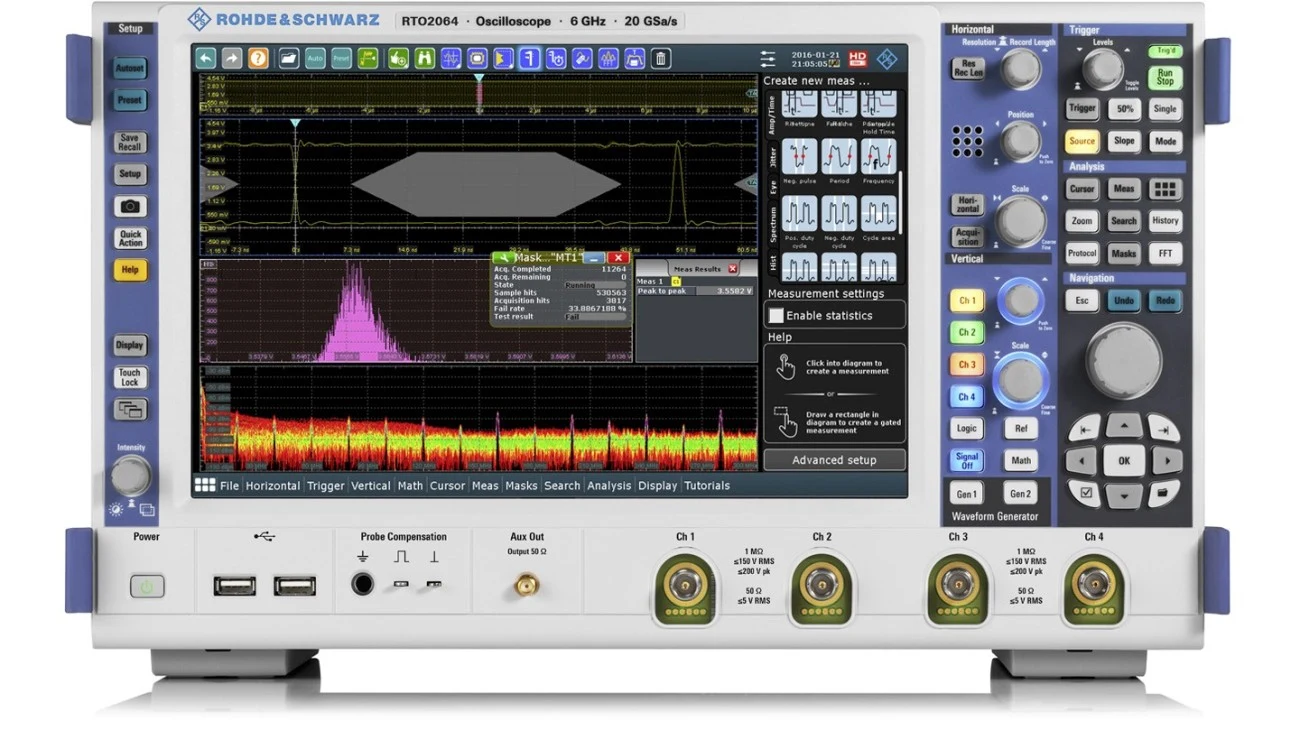The width and height of the screenshot is (1300, 731).
Task: Click the Rohde & Schwarz diamond logo icon
Action: pyautogui.click(x=887, y=59)
